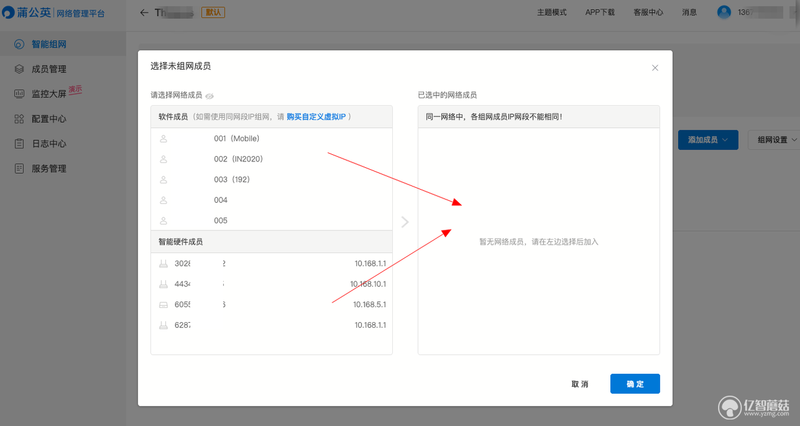800x426 pixels.
Task: Select hardware device starting 3028
Action: pyautogui.click(x=271, y=264)
